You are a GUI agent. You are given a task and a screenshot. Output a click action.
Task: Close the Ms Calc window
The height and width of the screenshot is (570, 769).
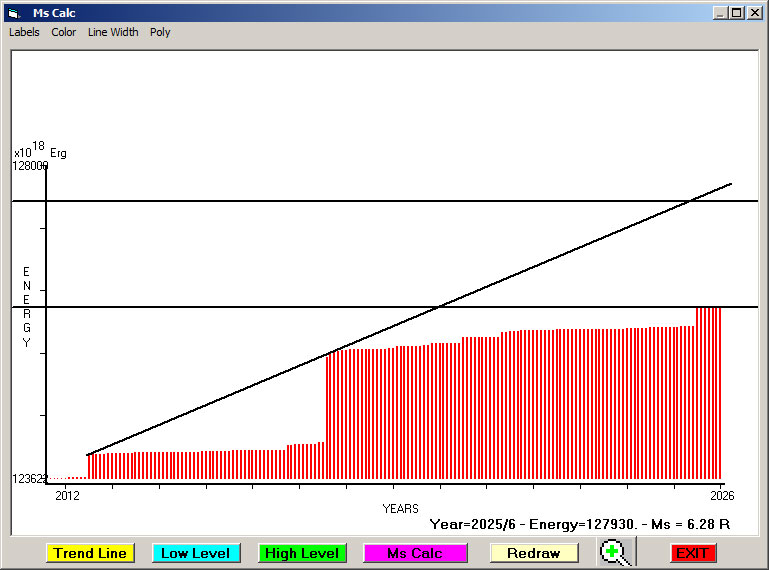(754, 13)
